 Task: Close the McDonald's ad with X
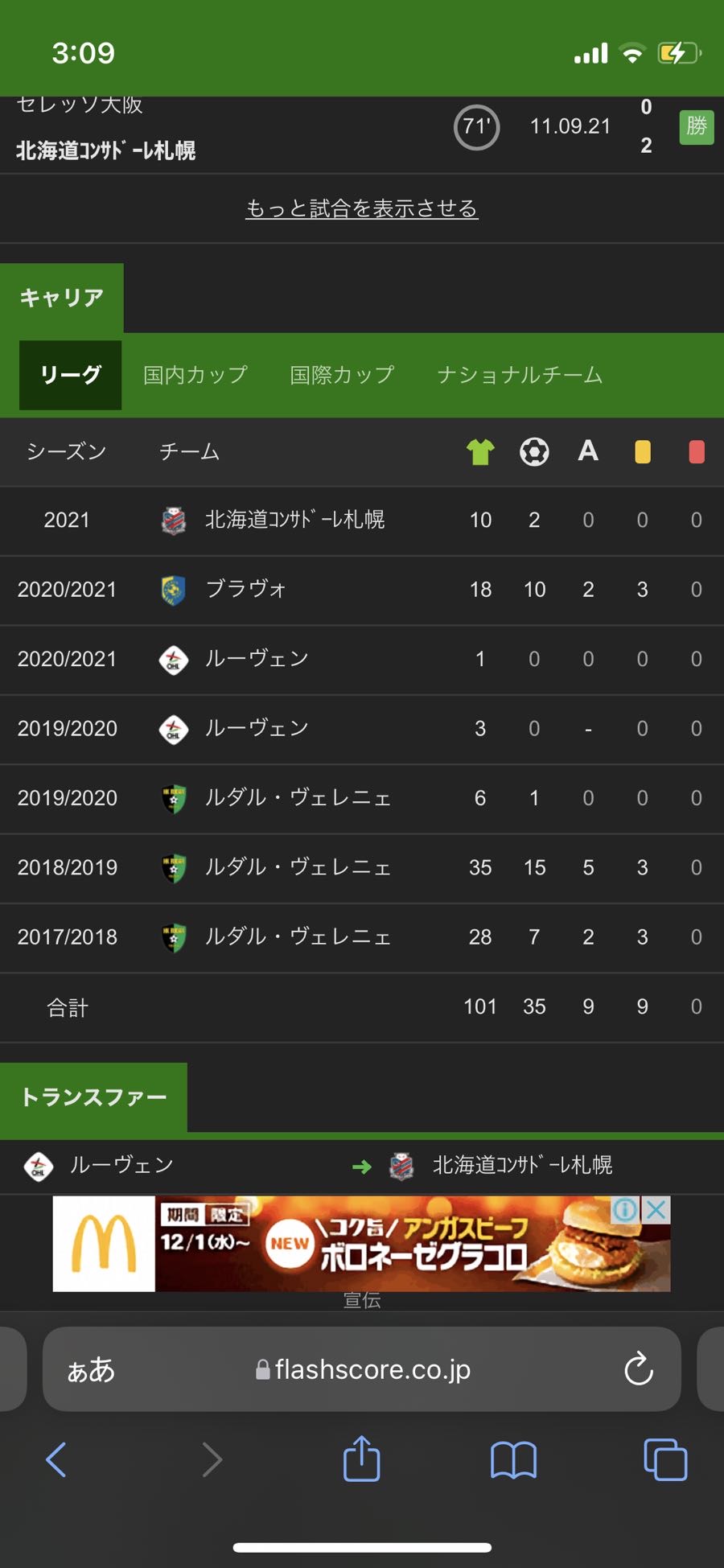[x=657, y=1209]
